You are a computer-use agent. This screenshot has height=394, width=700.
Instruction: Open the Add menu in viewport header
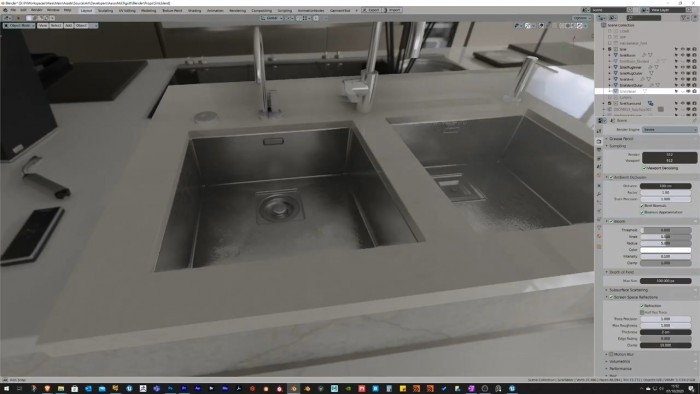(x=68, y=25)
